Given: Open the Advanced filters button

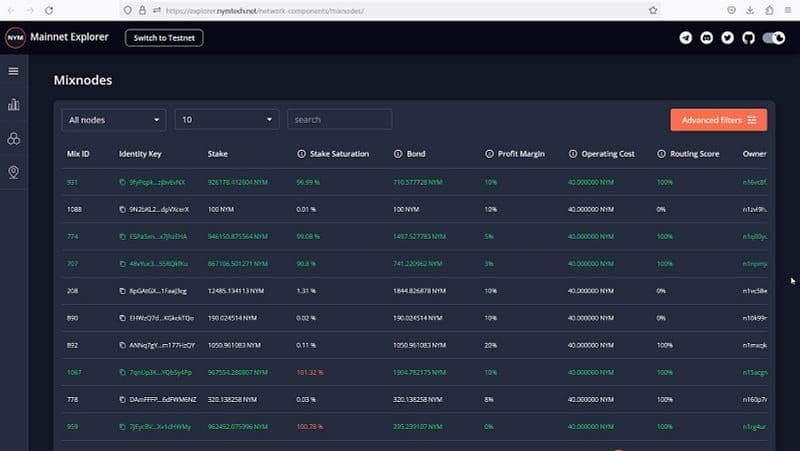Looking at the screenshot, I should 718,120.
